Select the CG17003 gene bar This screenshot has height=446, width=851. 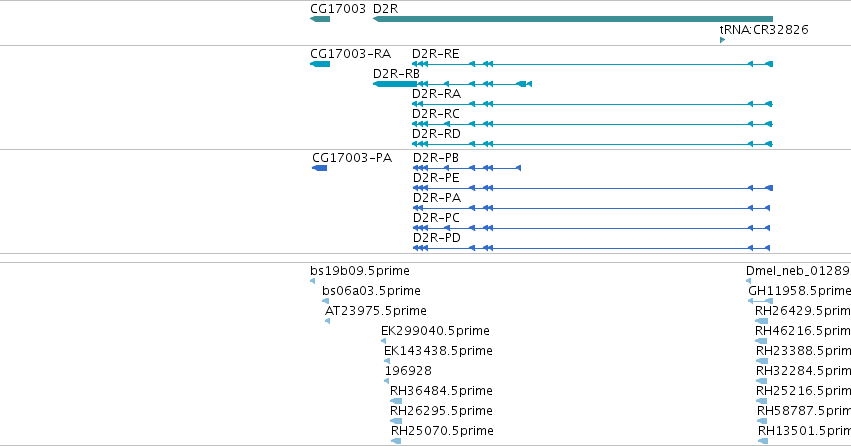tap(320, 20)
